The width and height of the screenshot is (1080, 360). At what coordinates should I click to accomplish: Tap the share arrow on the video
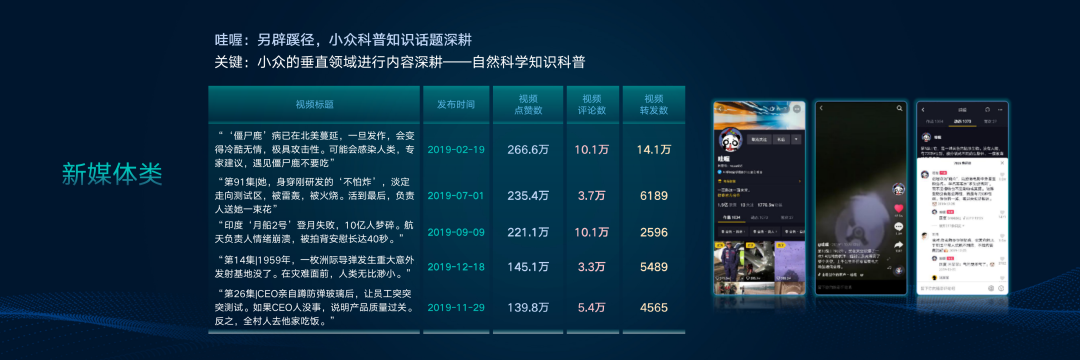click(x=899, y=244)
